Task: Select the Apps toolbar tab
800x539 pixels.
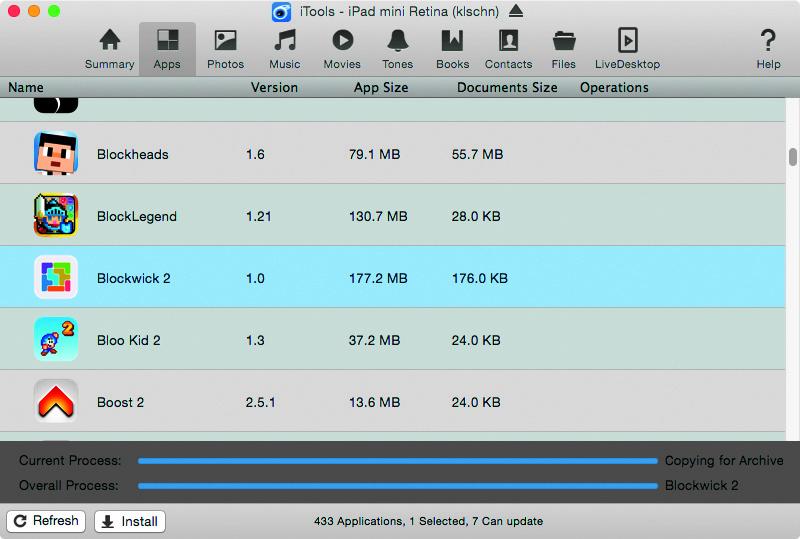Action: pos(167,50)
